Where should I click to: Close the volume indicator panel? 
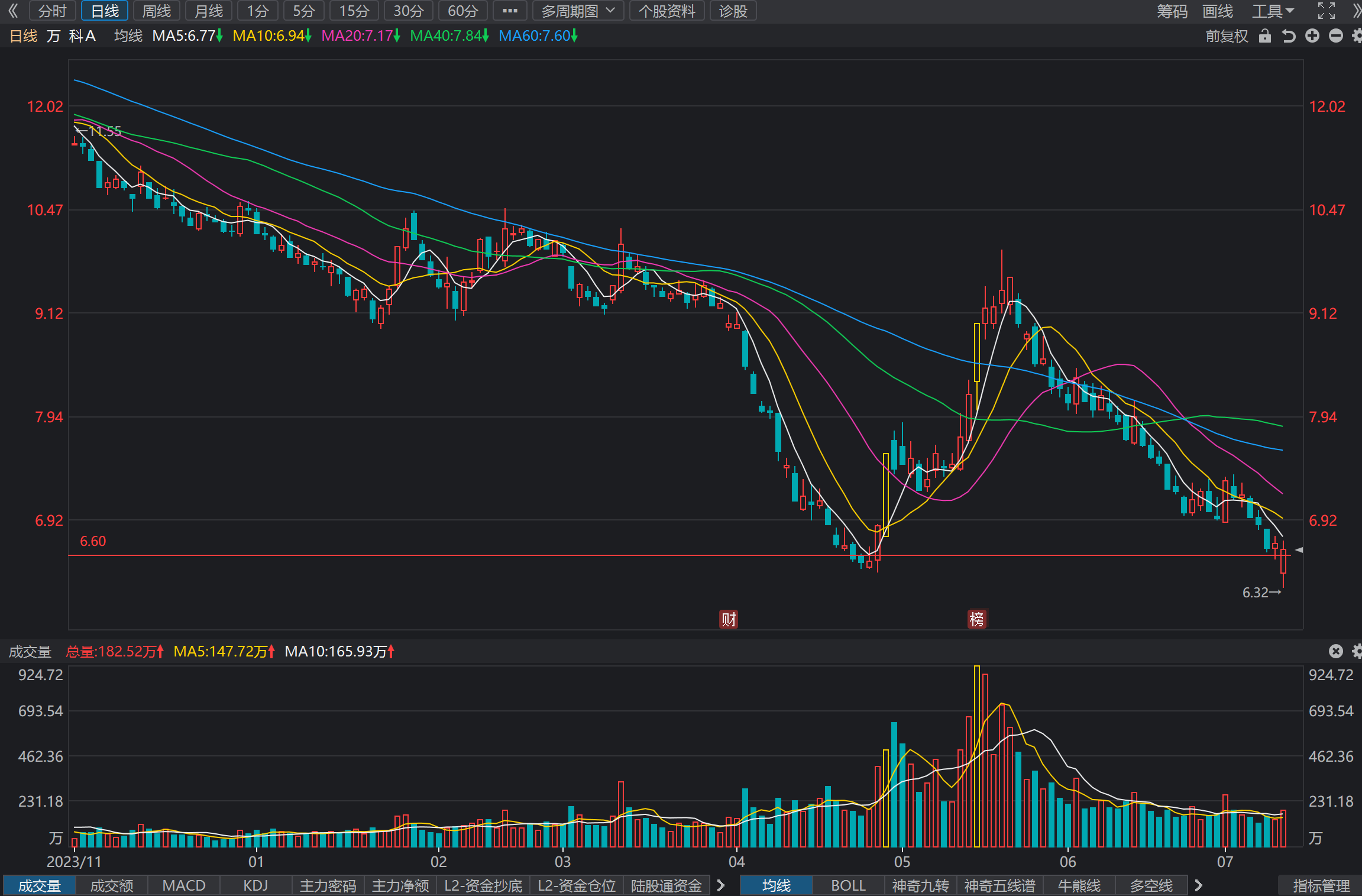pos(1336,651)
